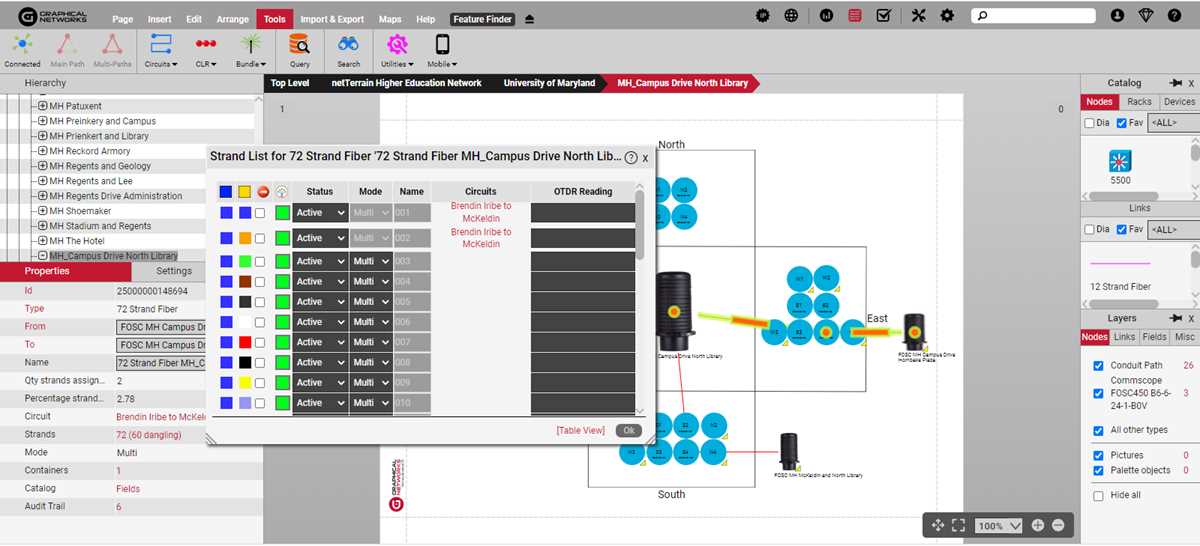Launch the Query tool
The image size is (1200, 546).
coord(299,49)
